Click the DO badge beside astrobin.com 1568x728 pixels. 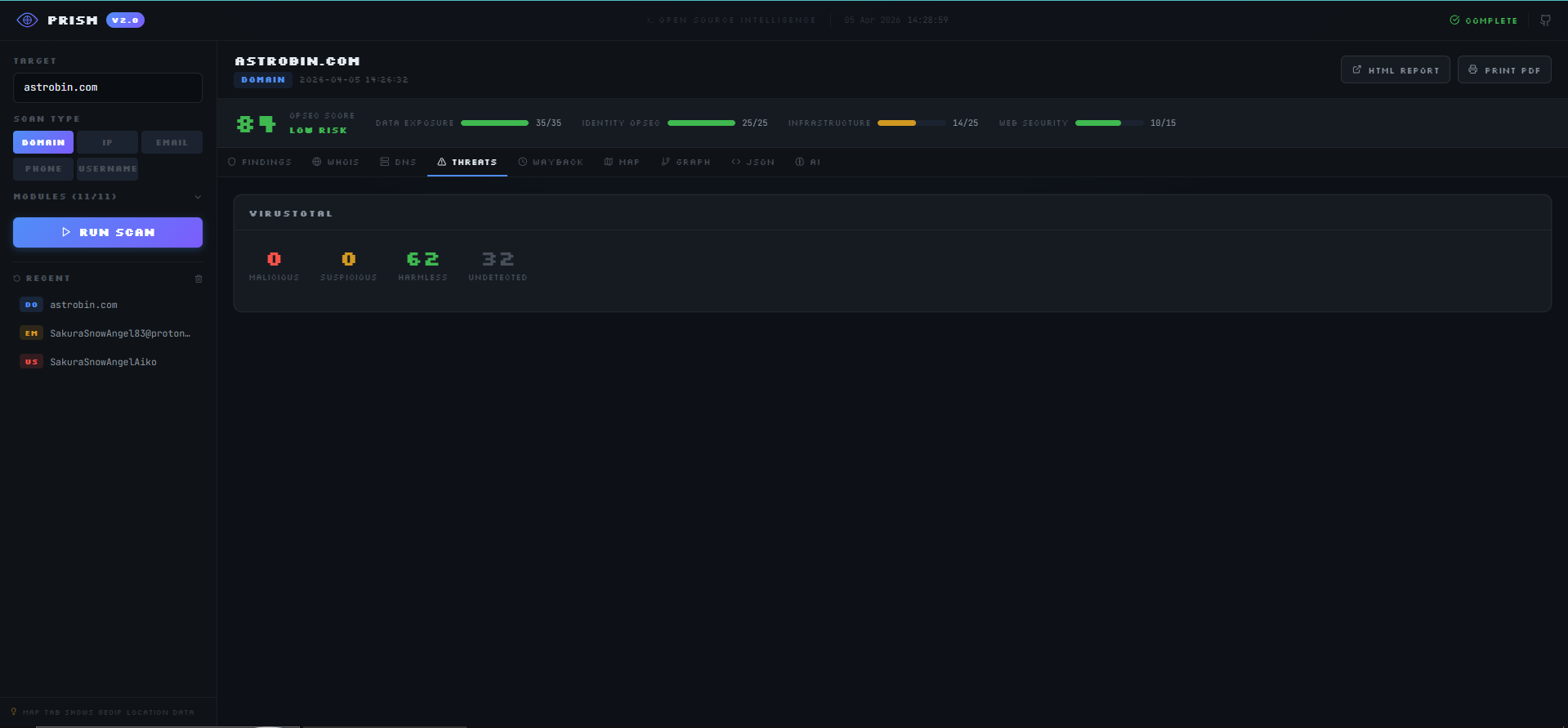[x=31, y=305]
